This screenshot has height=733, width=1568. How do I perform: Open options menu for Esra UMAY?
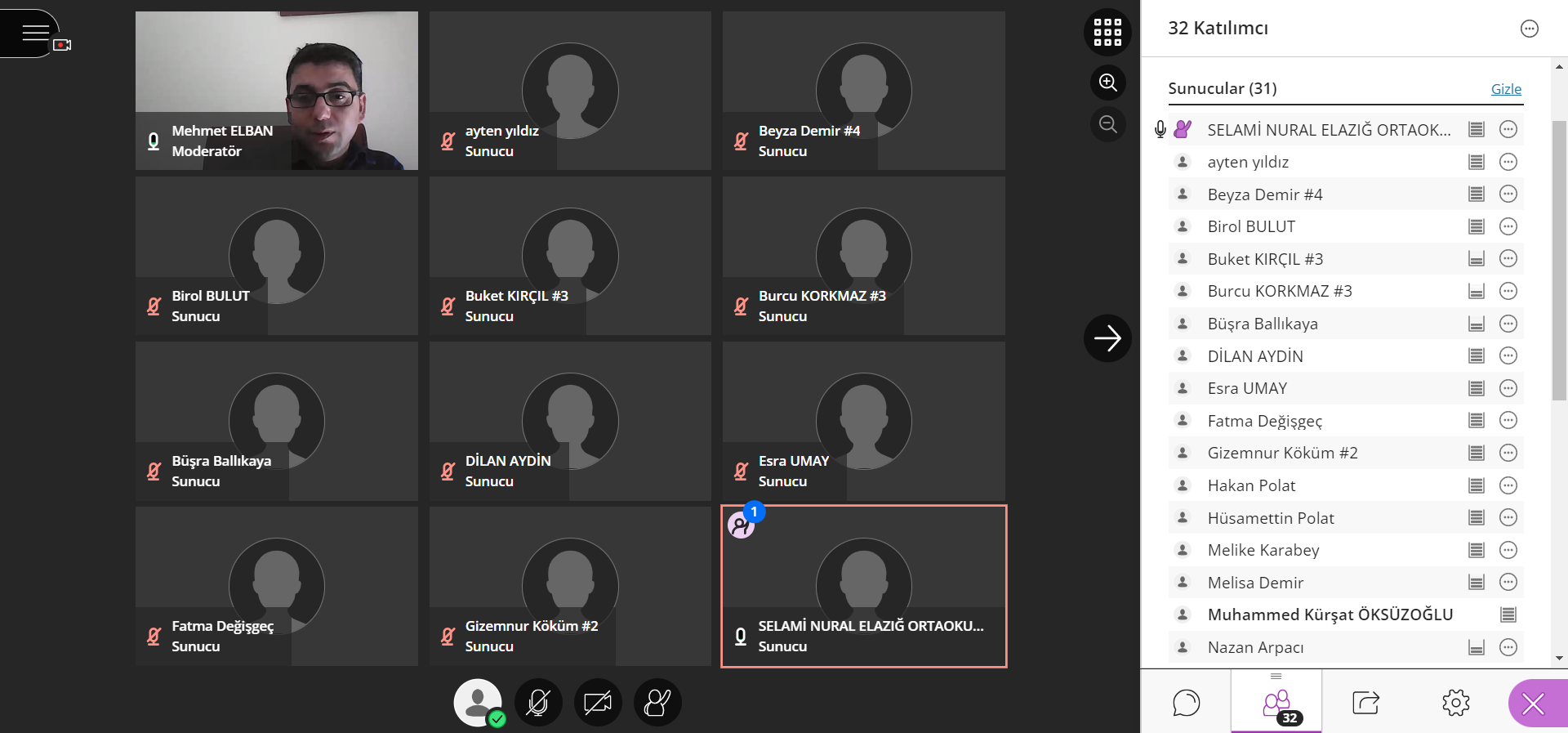tap(1508, 388)
